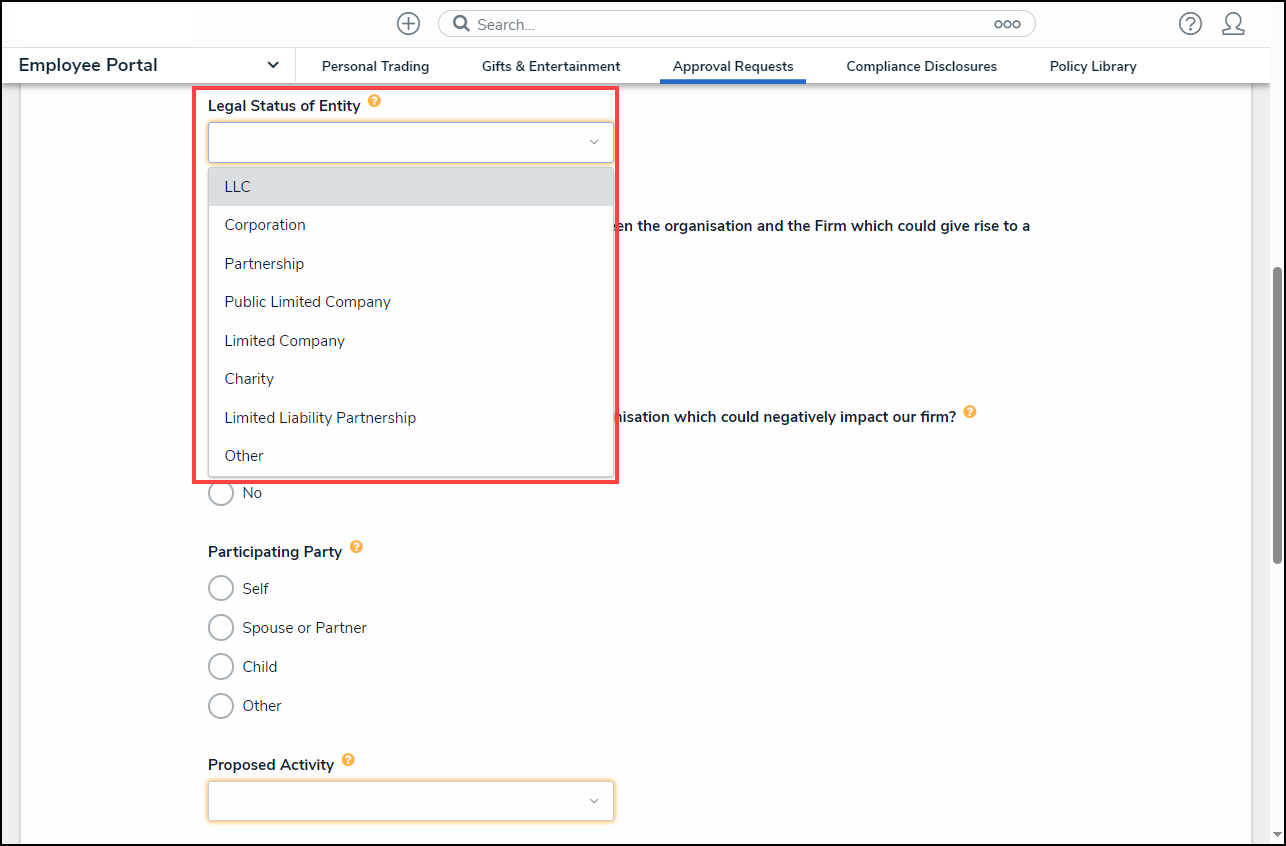Click the plus create-new icon
1286x846 pixels.
(x=408, y=24)
